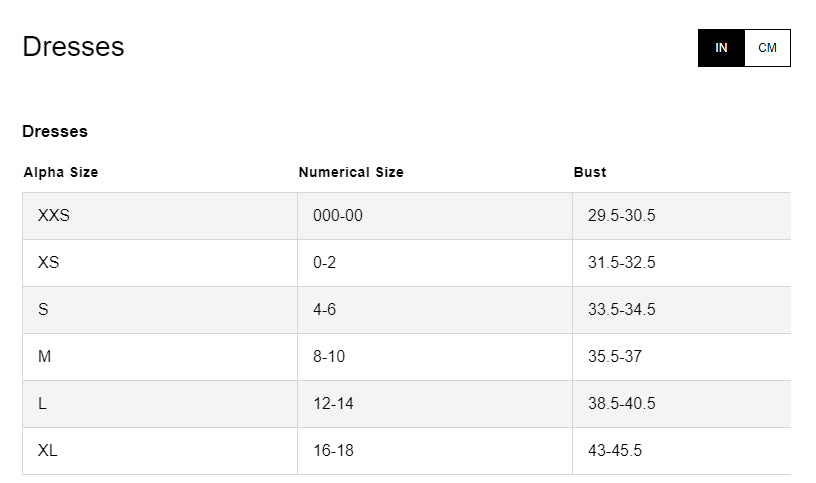Screen dimensions: 816x483
Task: Click the Numerical Size column header
Action: [351, 172]
